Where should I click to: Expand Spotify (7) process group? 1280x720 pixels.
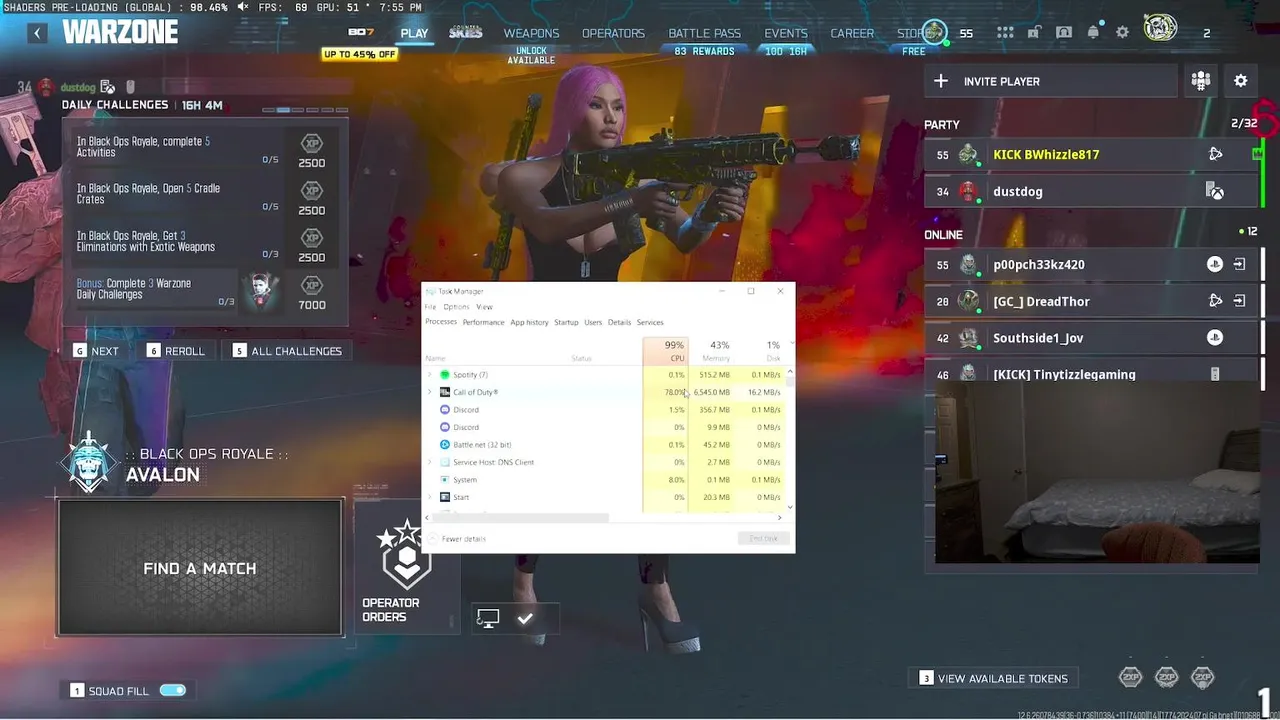point(430,375)
